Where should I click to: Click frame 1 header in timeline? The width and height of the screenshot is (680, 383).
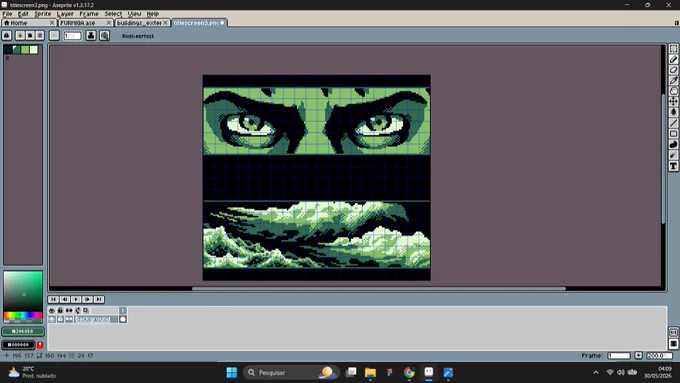coord(123,311)
